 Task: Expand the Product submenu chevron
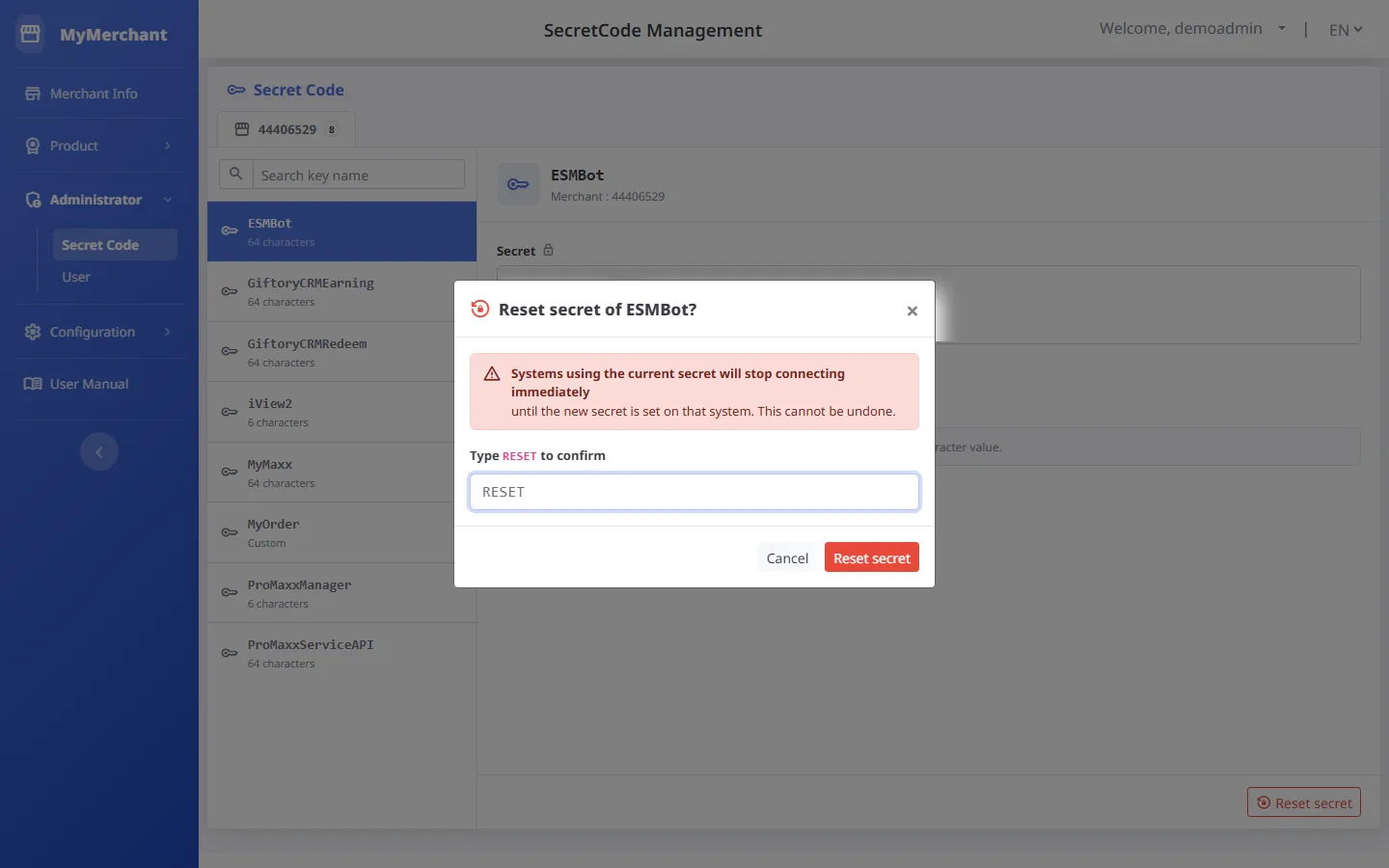tap(168, 146)
